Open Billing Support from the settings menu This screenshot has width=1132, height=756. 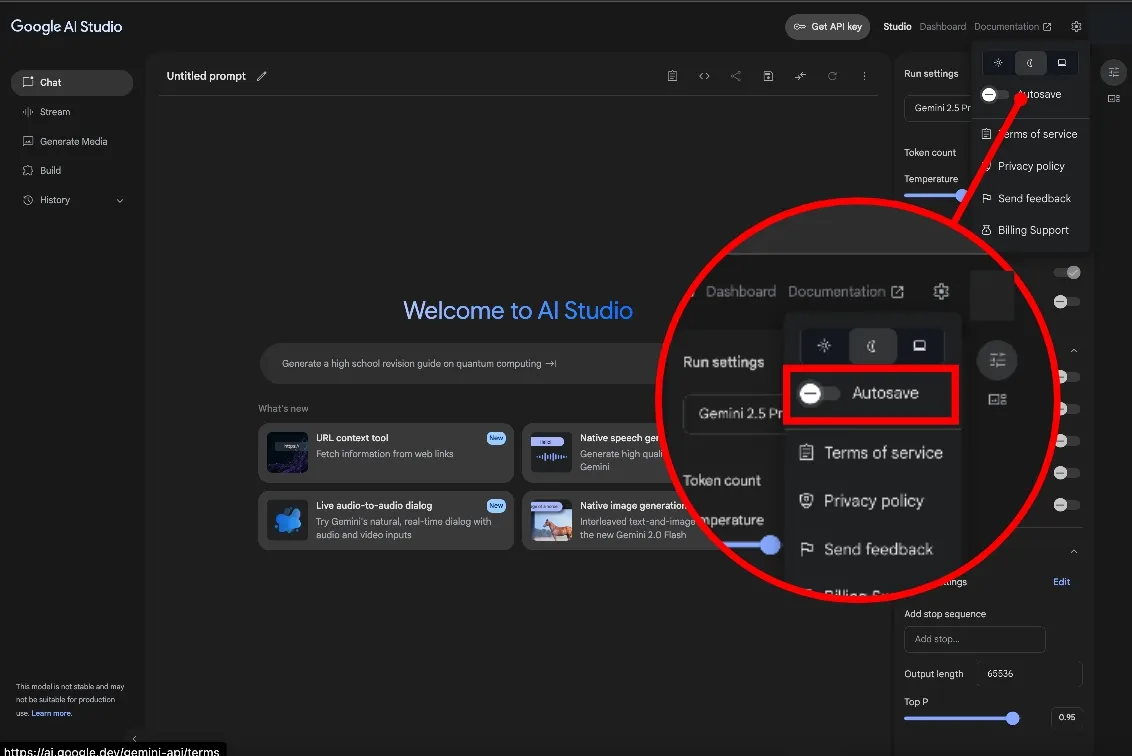(1031, 230)
